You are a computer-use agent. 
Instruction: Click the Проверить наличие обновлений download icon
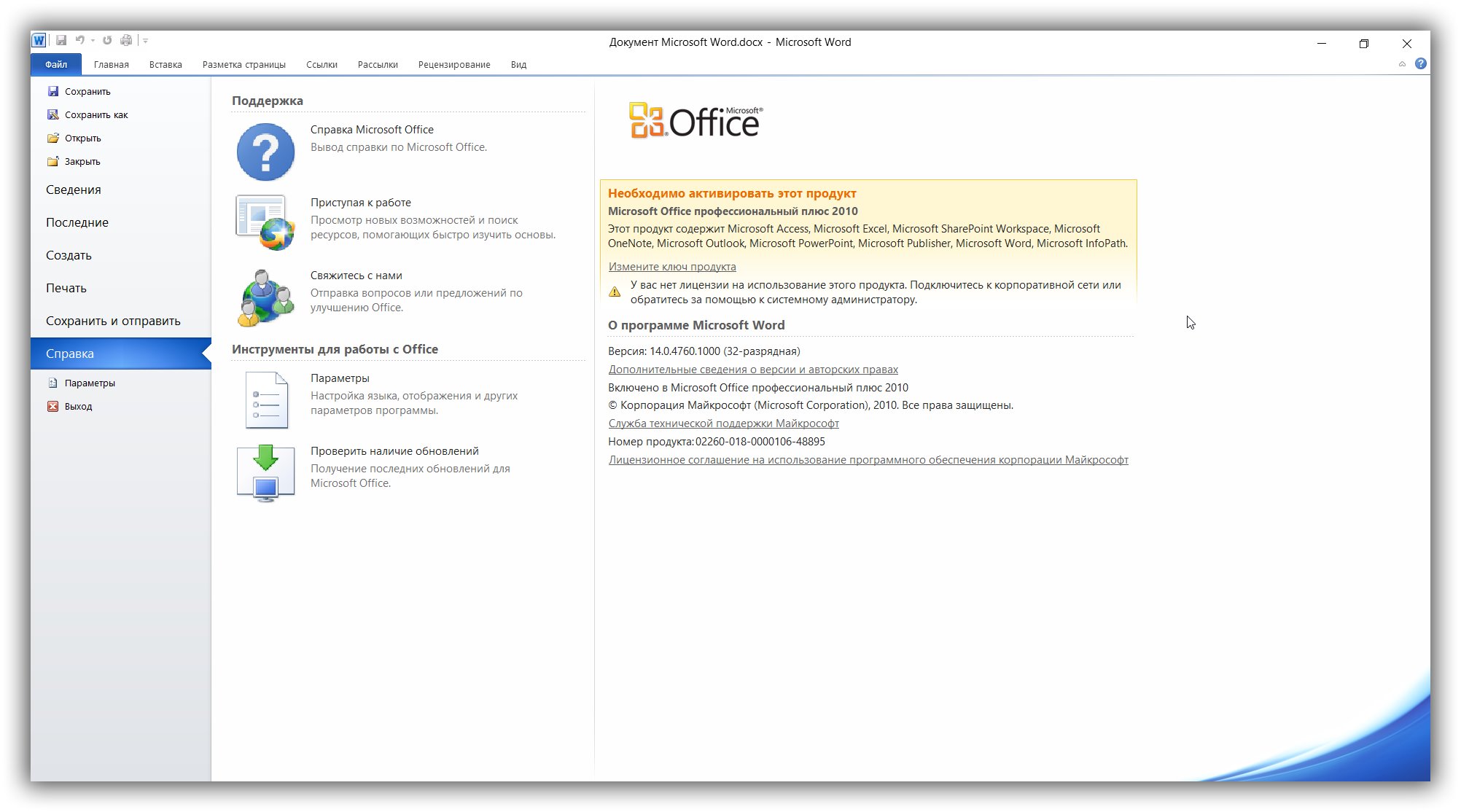tap(265, 473)
